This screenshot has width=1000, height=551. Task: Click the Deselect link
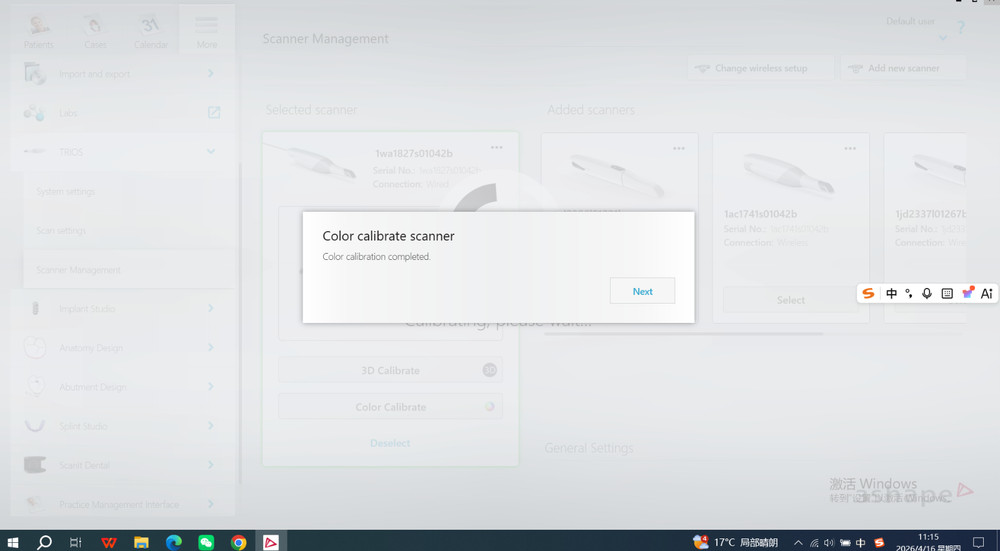tap(390, 443)
